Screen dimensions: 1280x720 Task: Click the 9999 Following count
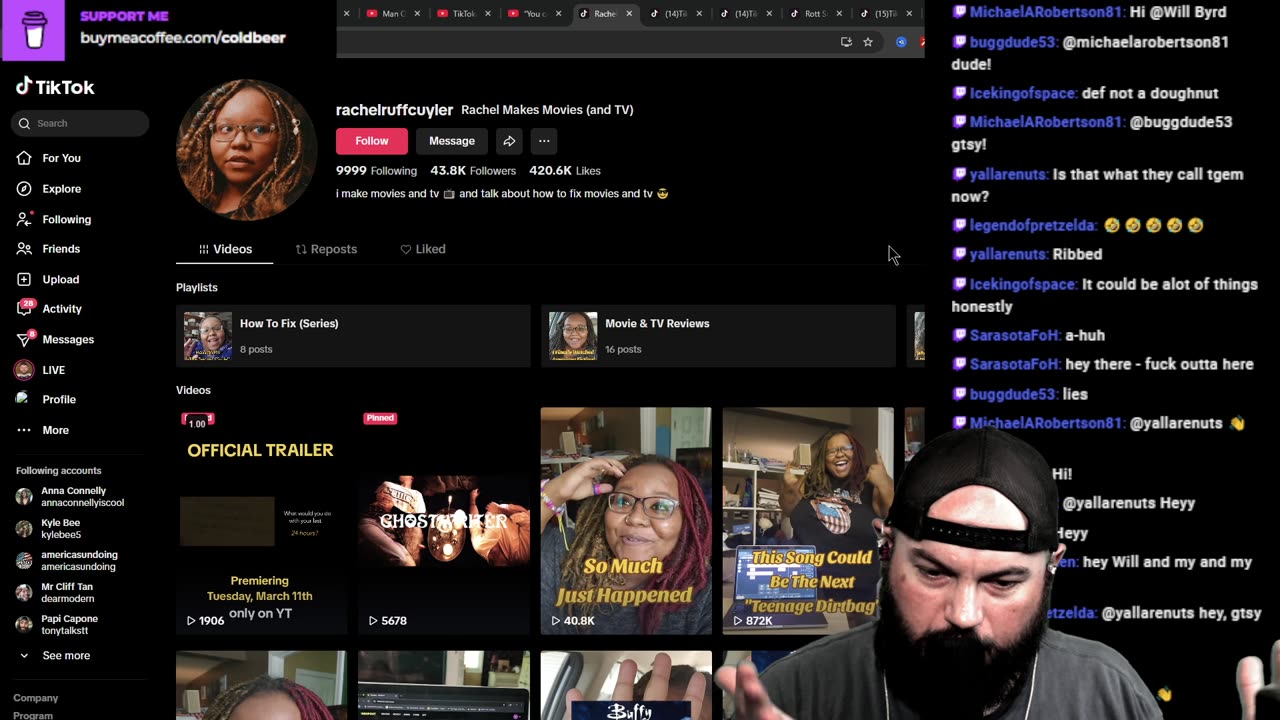pyautogui.click(x=376, y=171)
